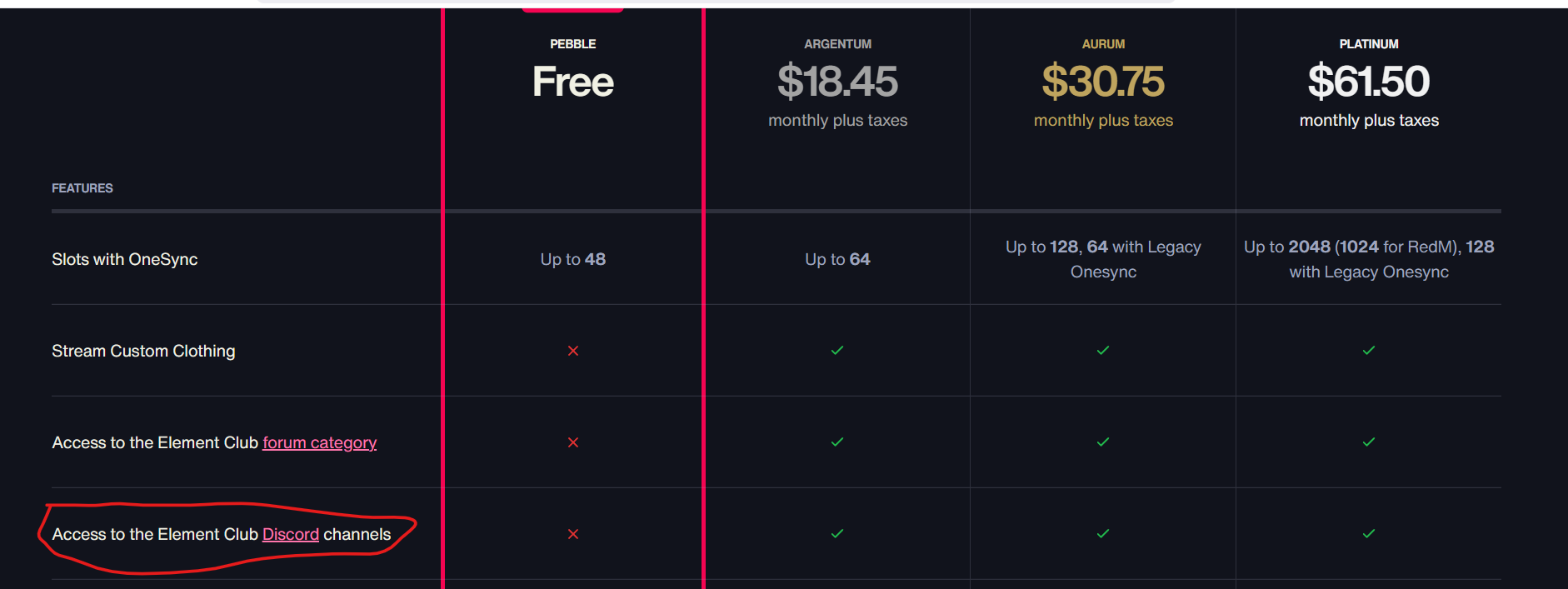
Task: Select the Pebble Free plan heading
Action: point(573,82)
